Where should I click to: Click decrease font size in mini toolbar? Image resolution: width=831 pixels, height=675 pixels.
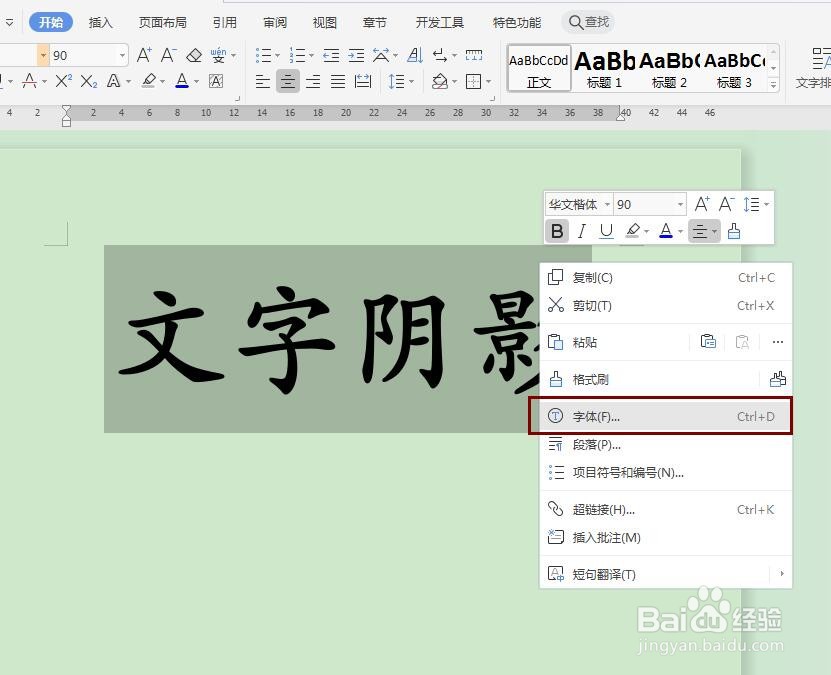coord(727,204)
